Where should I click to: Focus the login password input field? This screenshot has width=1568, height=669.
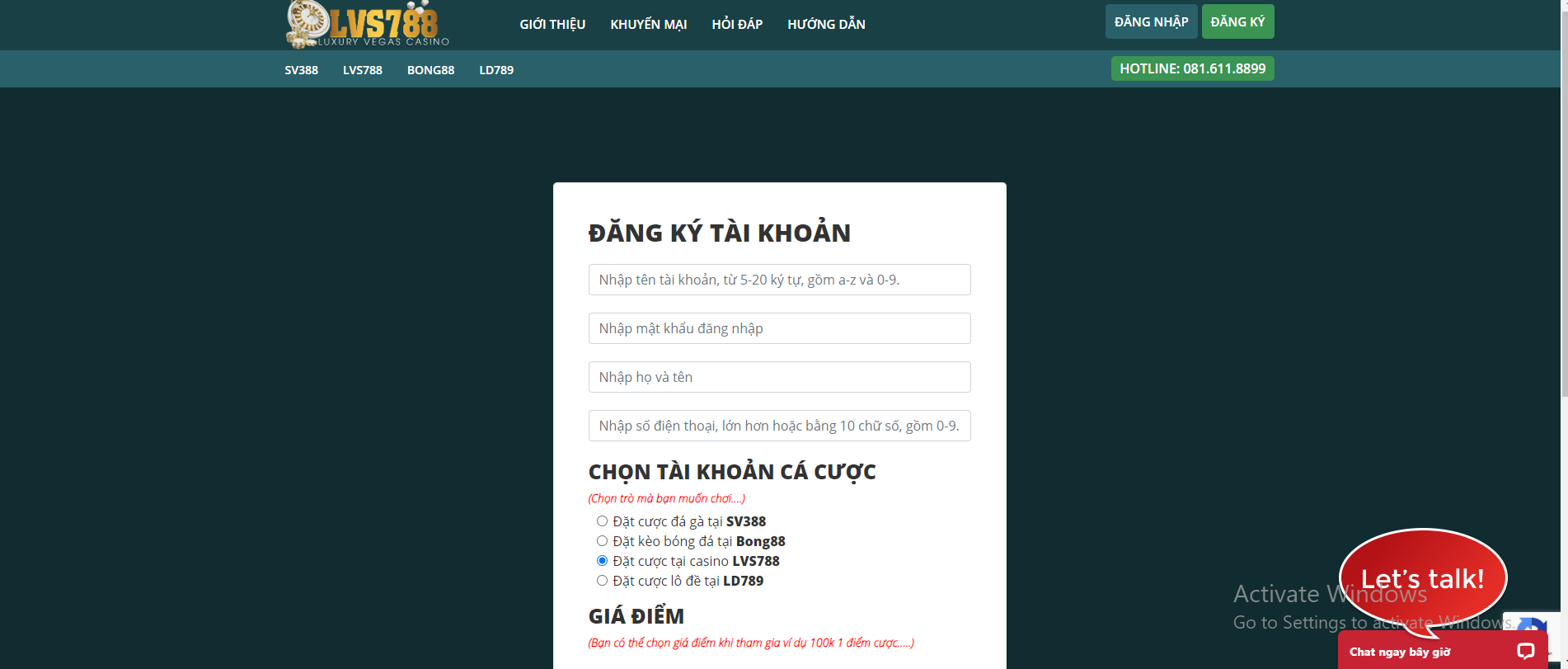(x=780, y=328)
